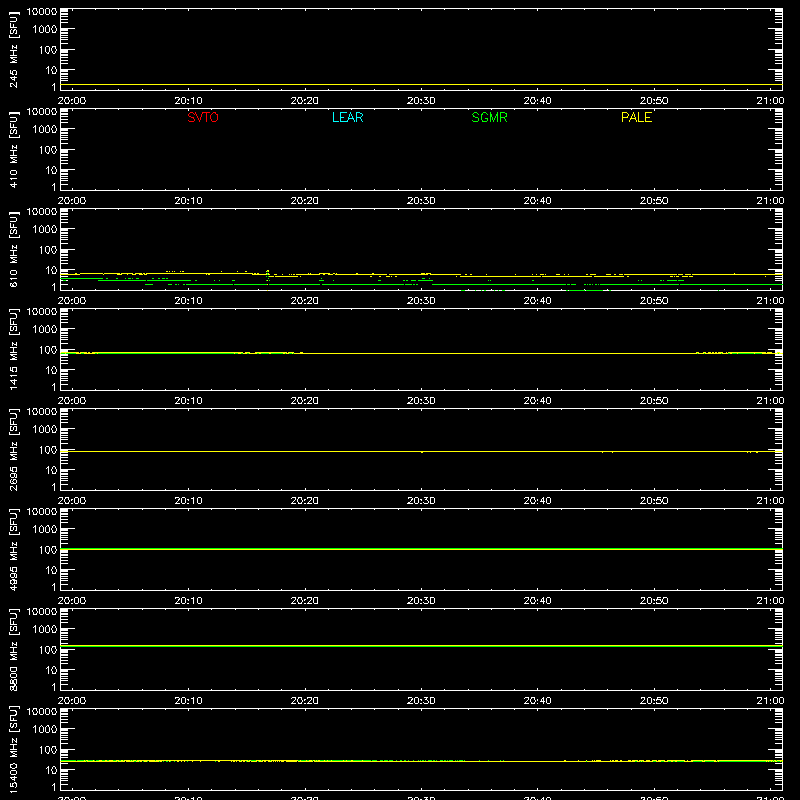Click the 21:00 time label under 4995 MHz plot
This screenshot has height=800, width=800.
pyautogui.click(x=770, y=601)
